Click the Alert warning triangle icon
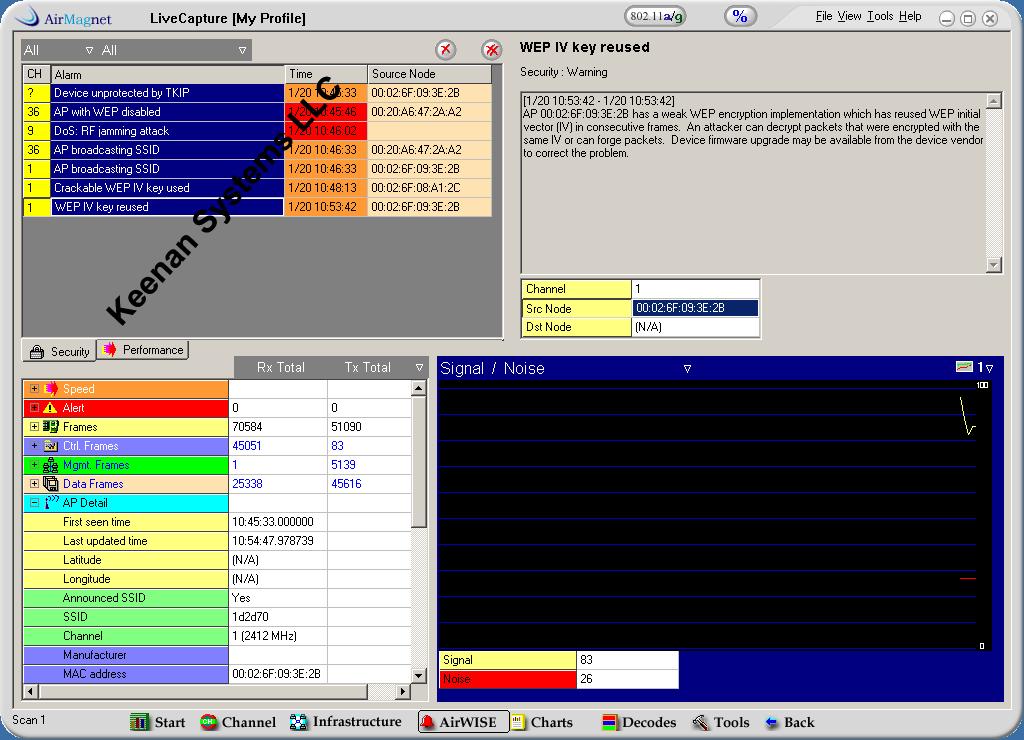The image size is (1024, 740). click(50, 408)
